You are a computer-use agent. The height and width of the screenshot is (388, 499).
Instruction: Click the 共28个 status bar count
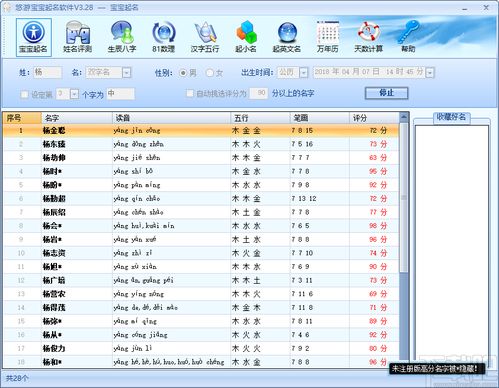(x=17, y=378)
